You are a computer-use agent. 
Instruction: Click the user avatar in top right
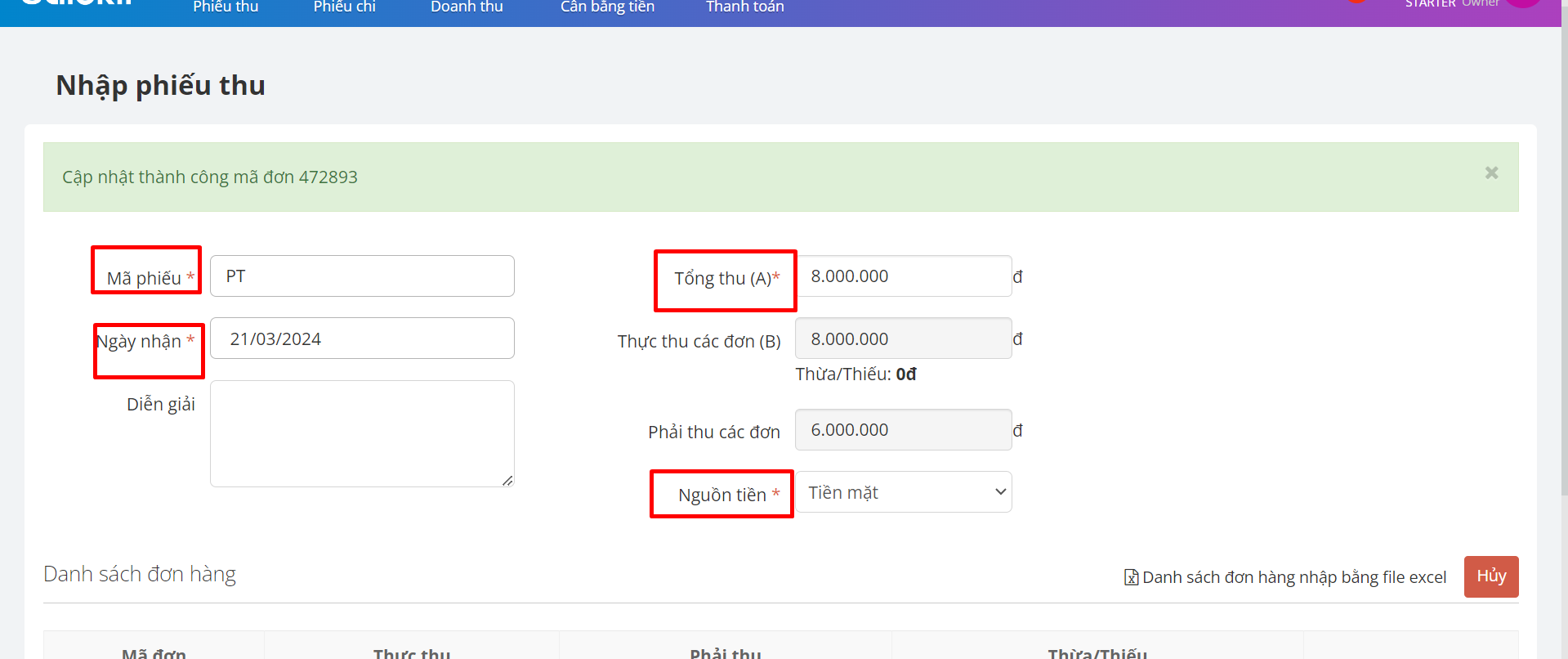(1523, 2)
